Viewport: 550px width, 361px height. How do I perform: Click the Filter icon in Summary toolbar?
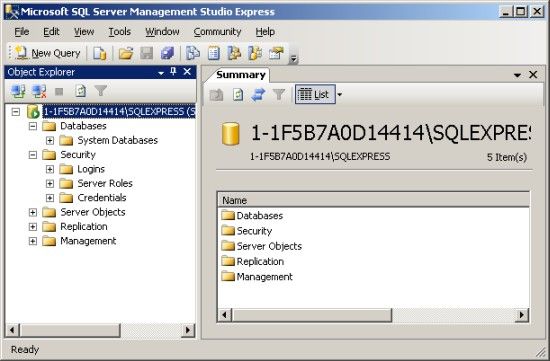[x=279, y=94]
